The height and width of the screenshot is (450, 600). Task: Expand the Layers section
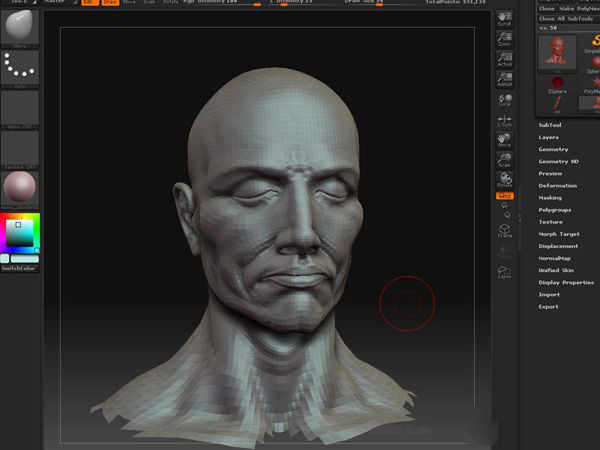[549, 137]
